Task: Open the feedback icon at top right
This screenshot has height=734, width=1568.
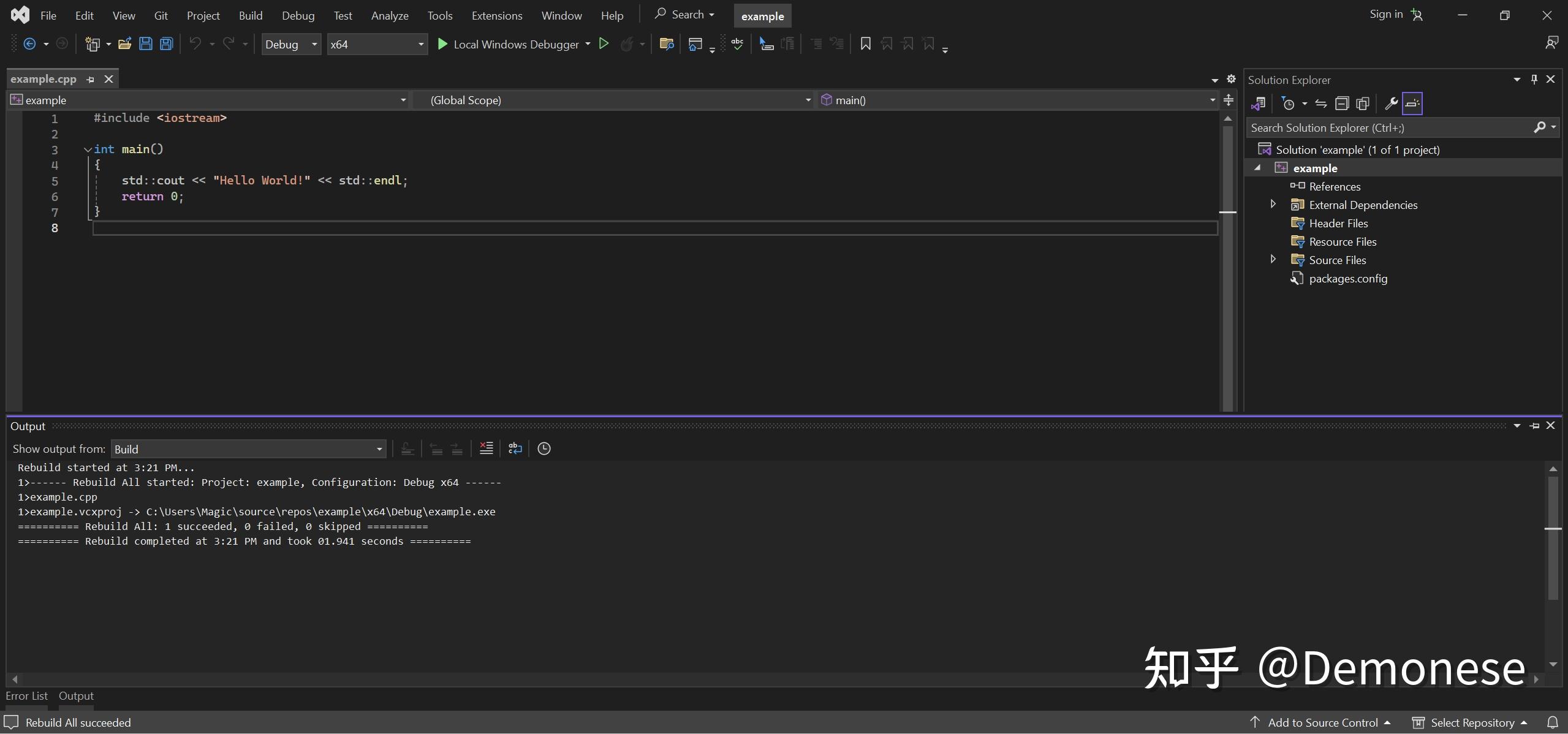Action: tap(1553, 43)
